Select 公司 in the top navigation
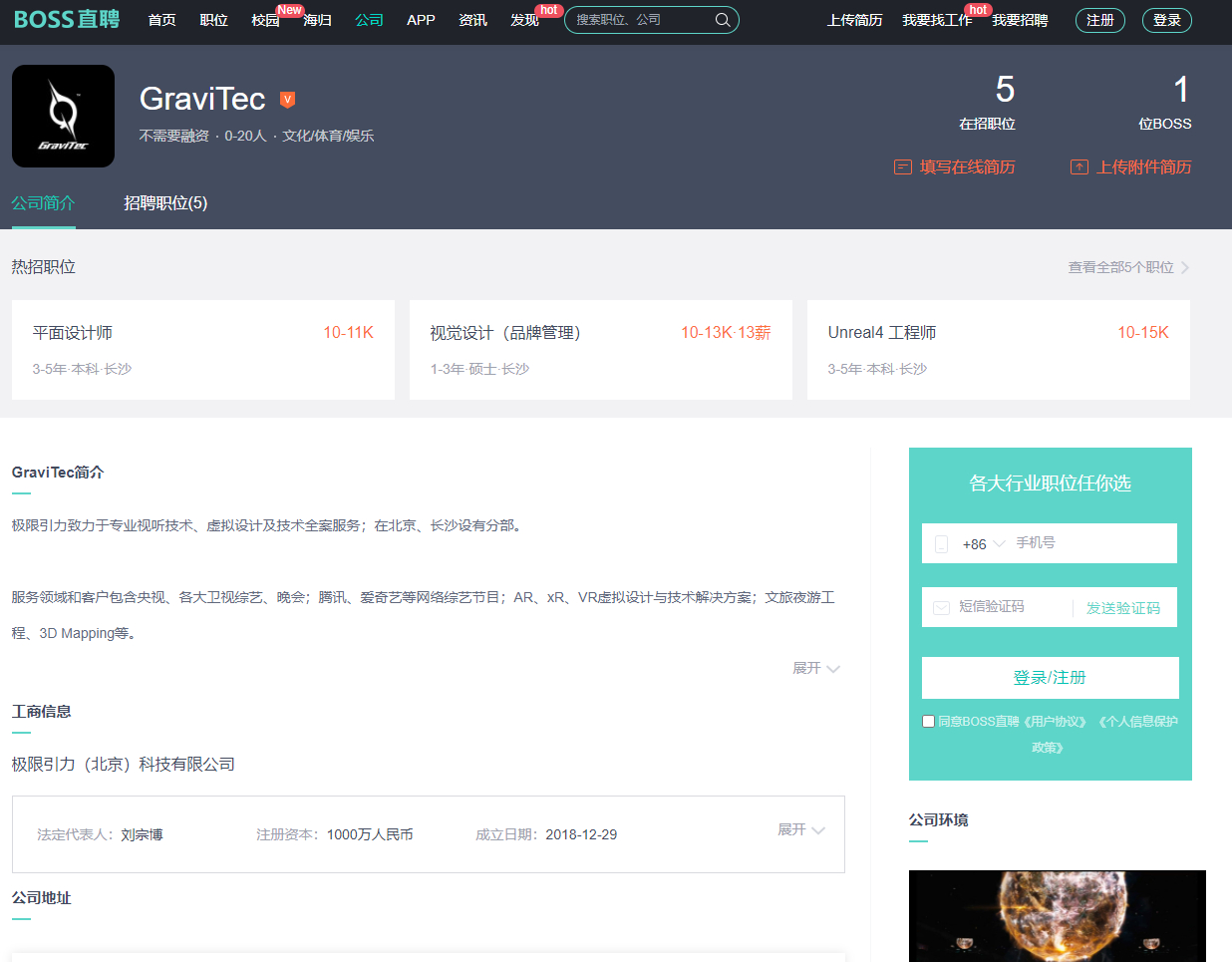Screen dimensions: 1232x962 (369, 20)
